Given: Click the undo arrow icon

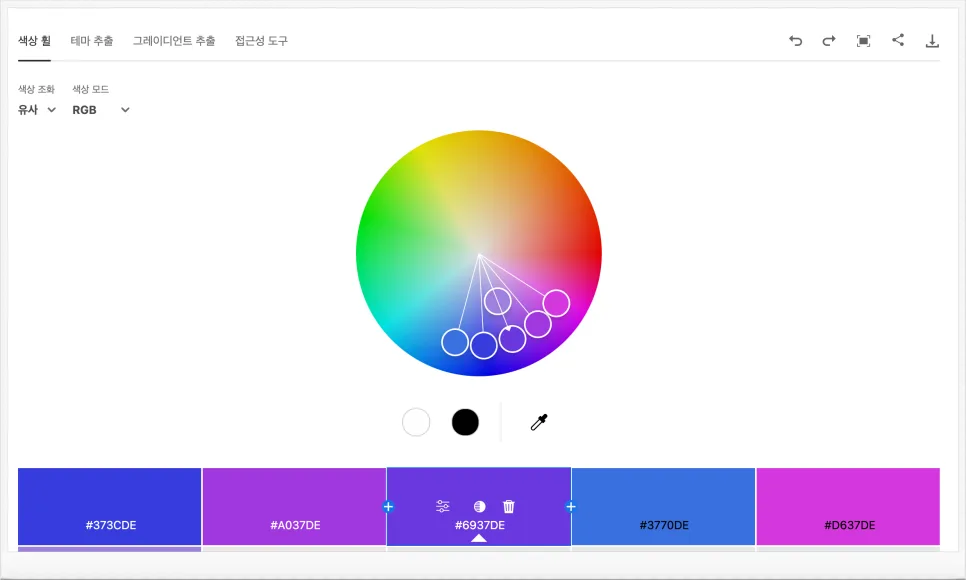Looking at the screenshot, I should coord(795,41).
